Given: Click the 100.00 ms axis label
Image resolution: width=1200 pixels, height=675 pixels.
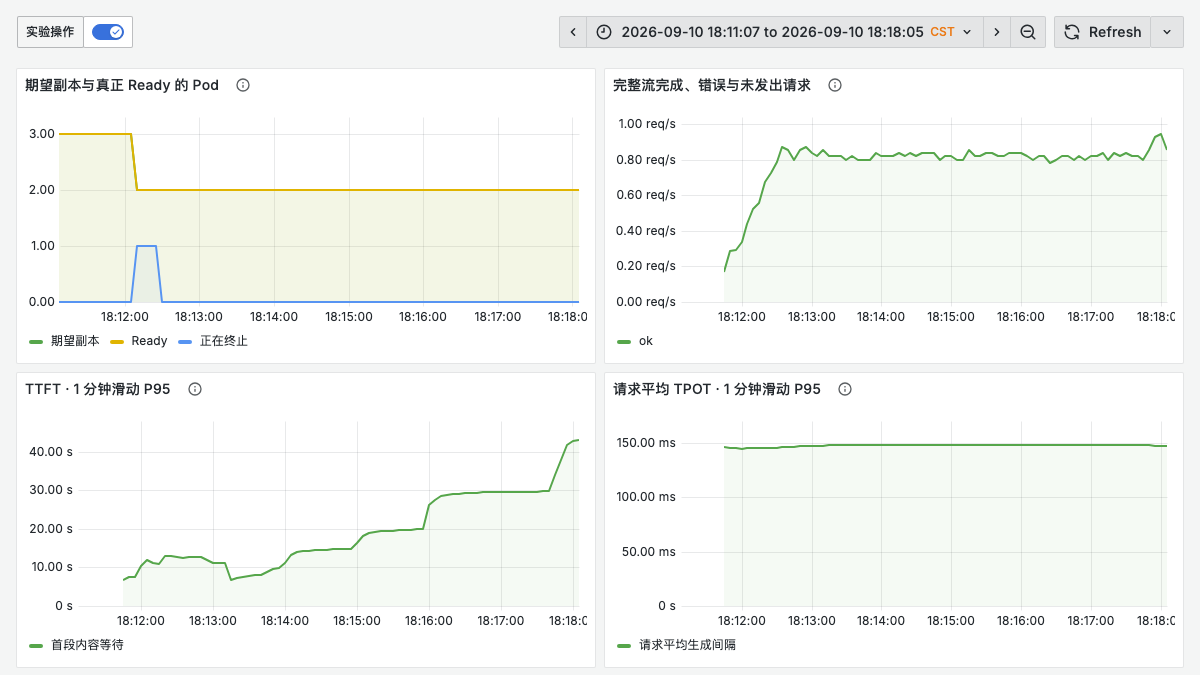Looking at the screenshot, I should 648,497.
